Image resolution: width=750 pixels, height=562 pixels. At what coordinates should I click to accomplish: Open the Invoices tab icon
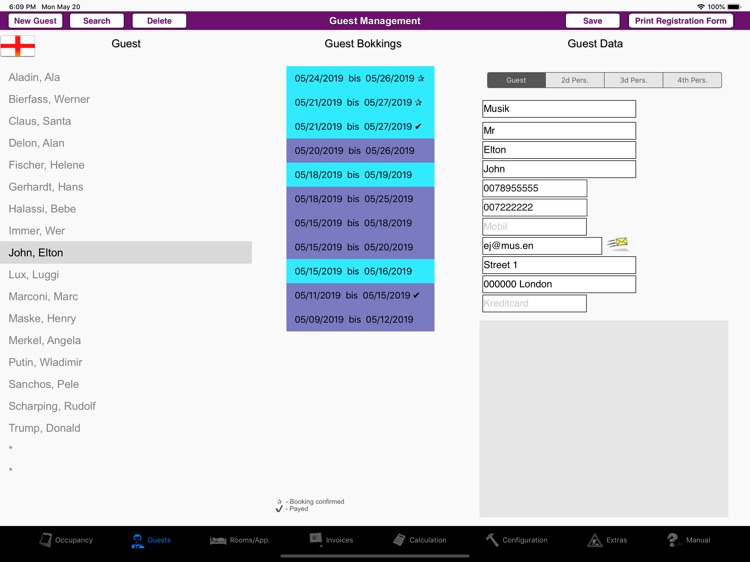[316, 540]
